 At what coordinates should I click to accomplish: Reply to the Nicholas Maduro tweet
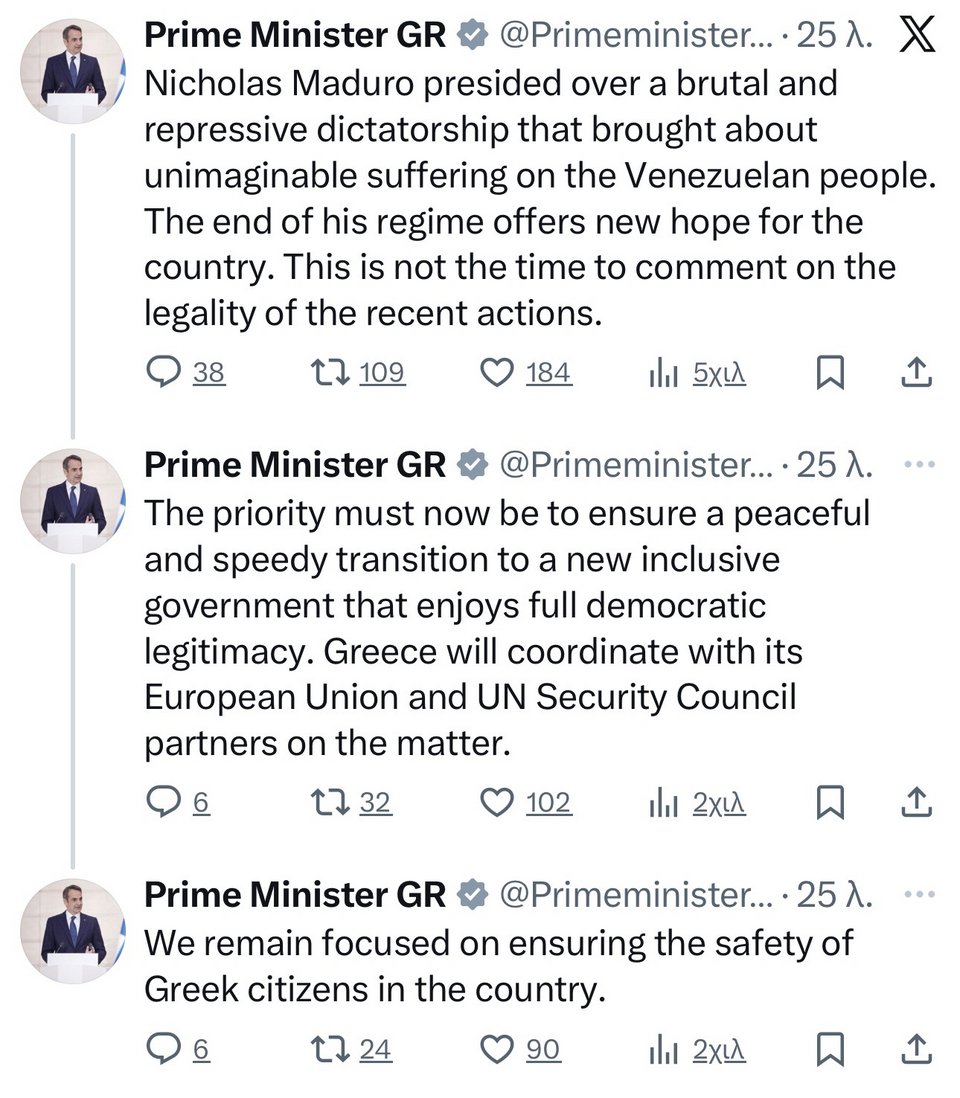(x=162, y=373)
